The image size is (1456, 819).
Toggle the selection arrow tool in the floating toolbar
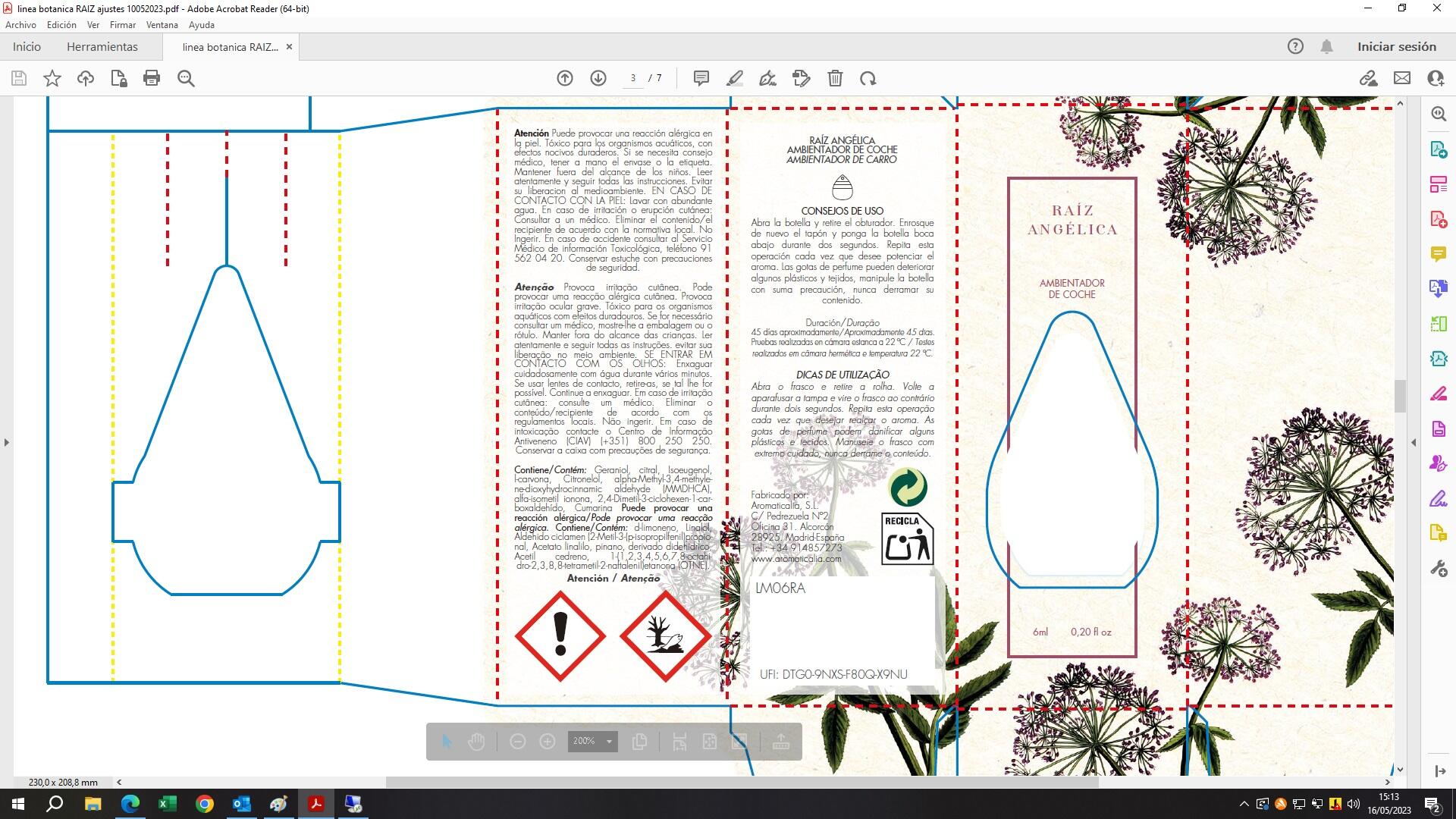click(x=447, y=742)
